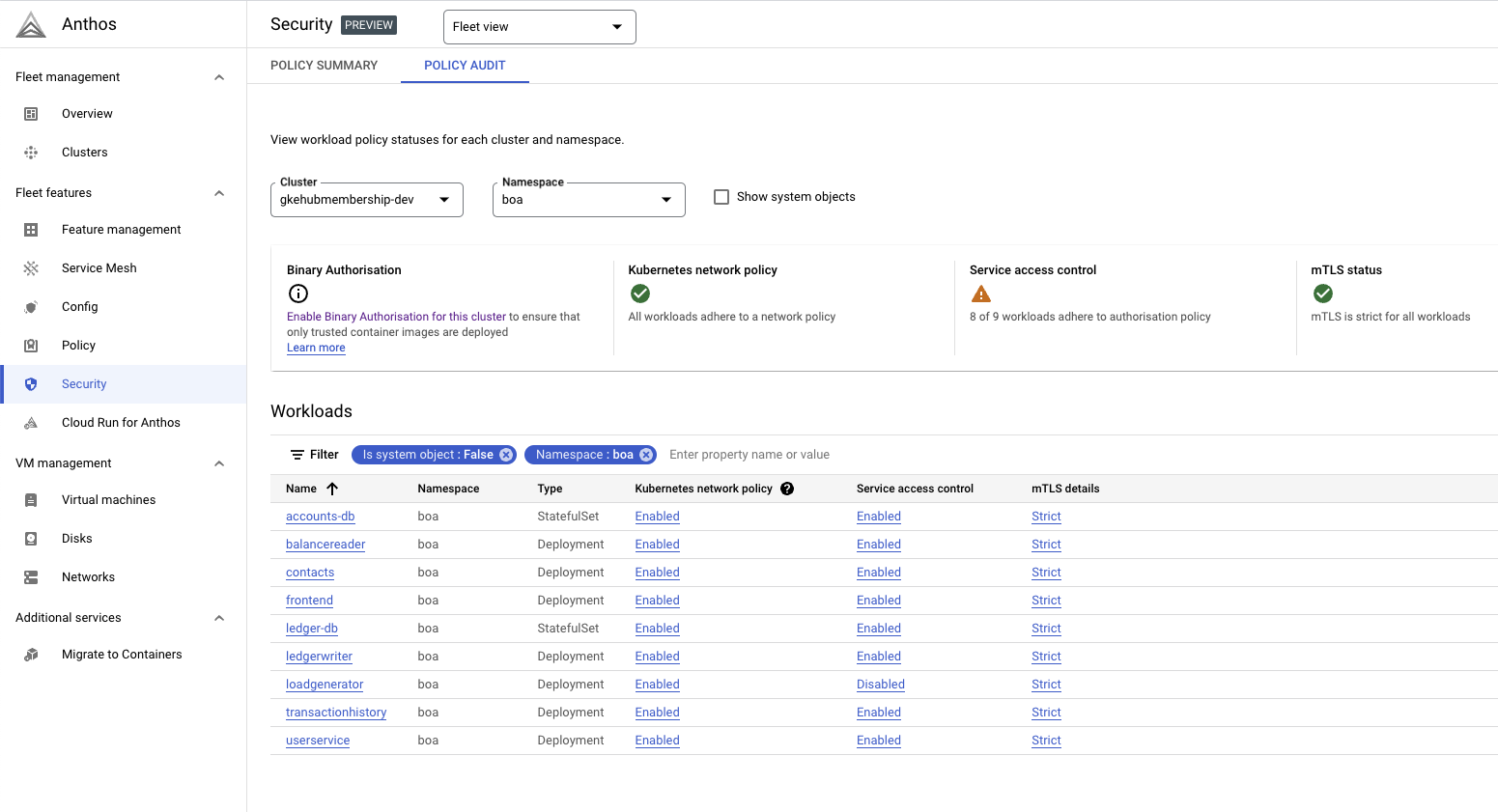Open the Cluster dropdown showing gkehubmembership-dev
1498x812 pixels.
pos(366,199)
